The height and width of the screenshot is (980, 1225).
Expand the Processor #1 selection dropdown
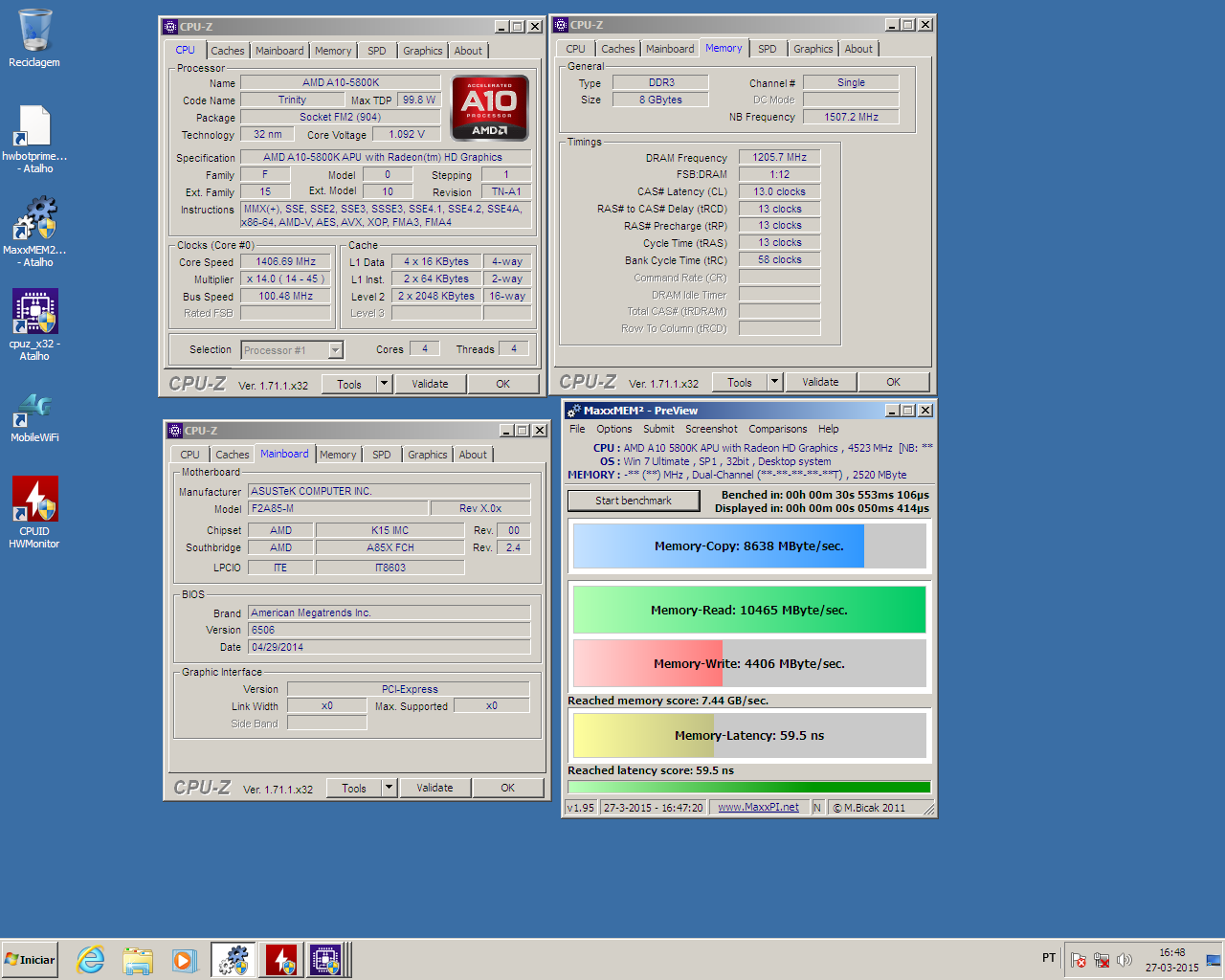[x=335, y=350]
